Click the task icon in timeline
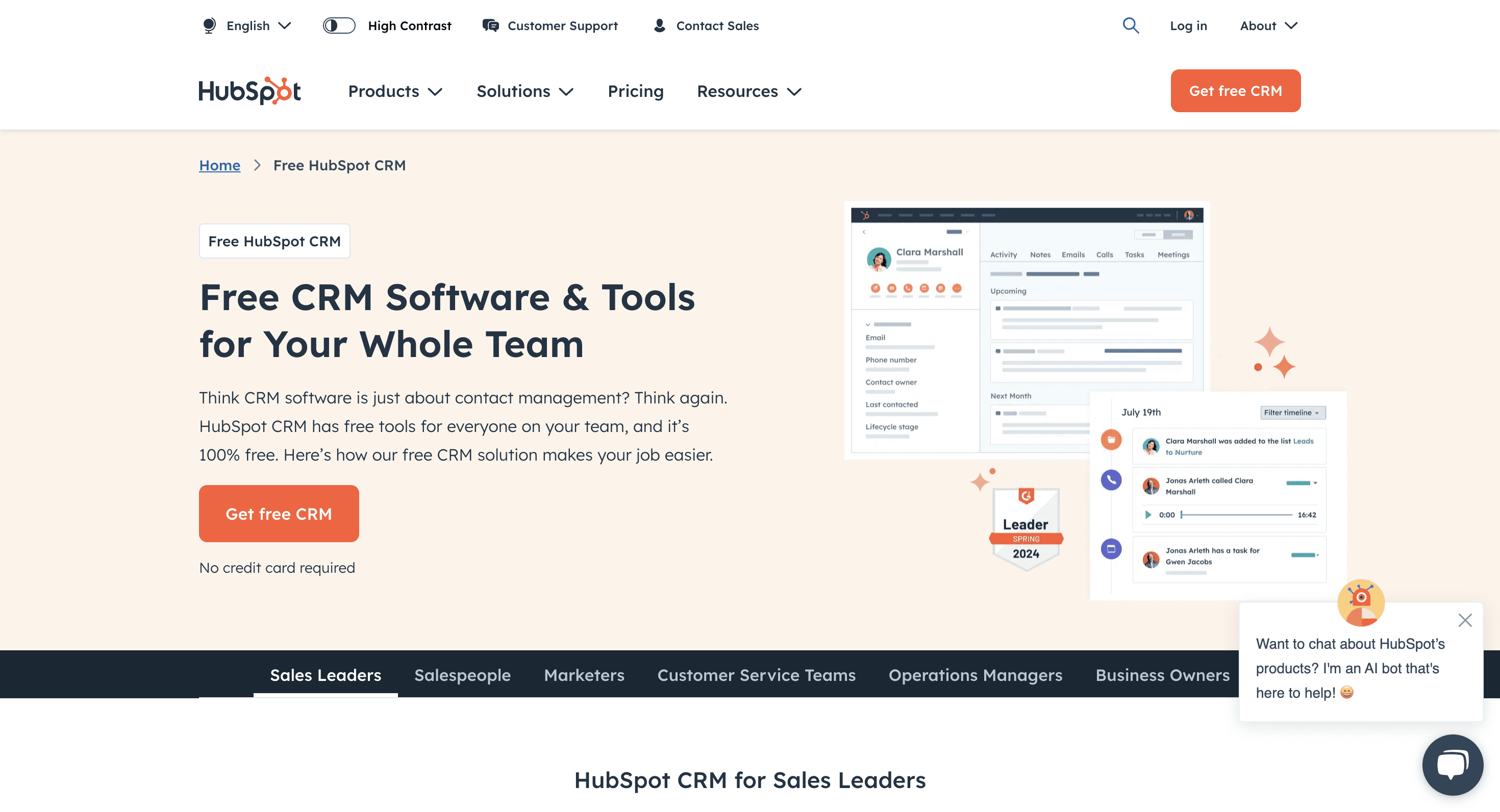This screenshot has width=1500, height=812. click(1111, 549)
